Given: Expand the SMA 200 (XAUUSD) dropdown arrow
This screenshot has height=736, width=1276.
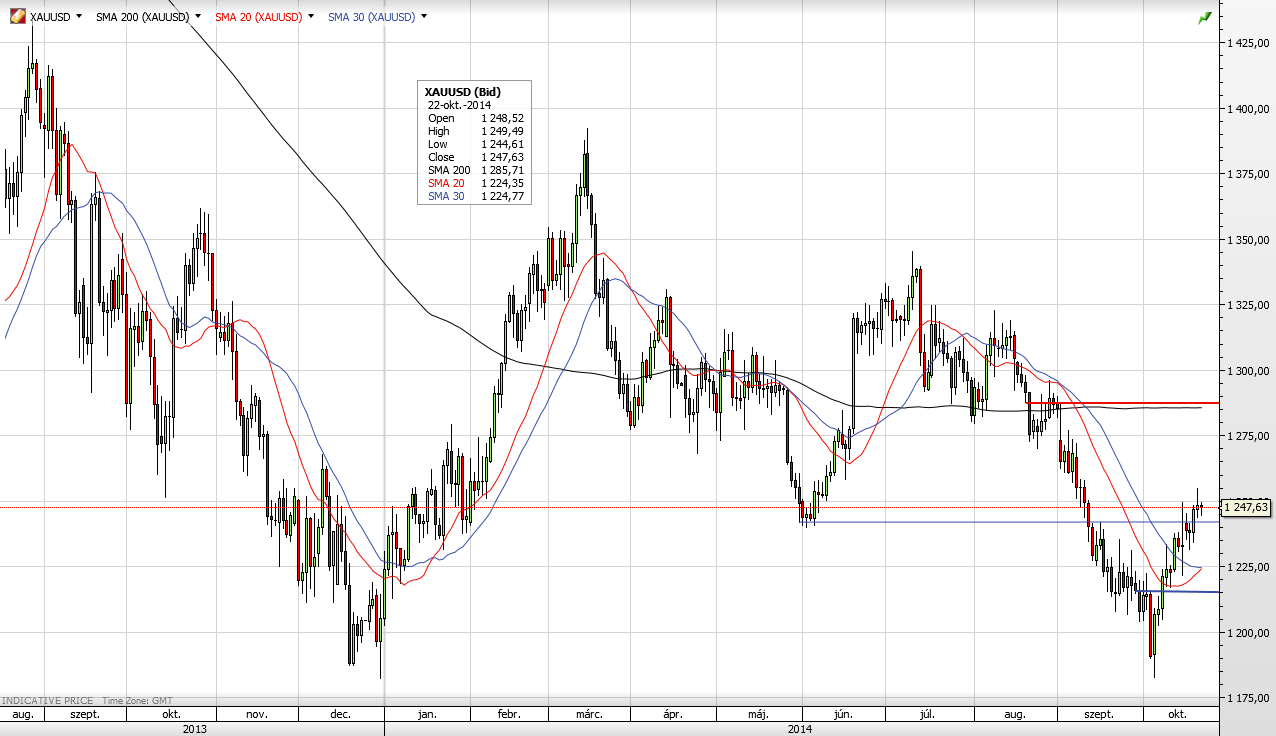Looking at the screenshot, I should click(x=198, y=17).
